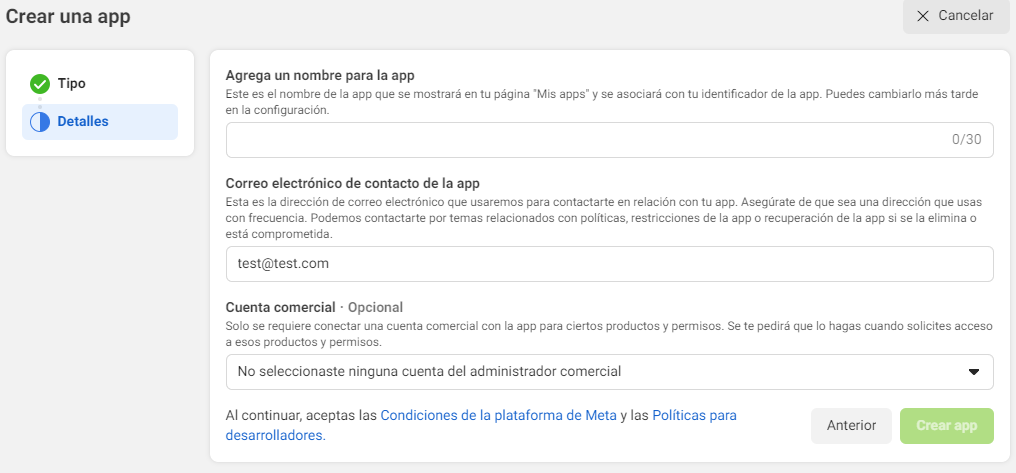Cancel app creation with the Cancelar button
This screenshot has width=1016, height=473.
pos(956,16)
